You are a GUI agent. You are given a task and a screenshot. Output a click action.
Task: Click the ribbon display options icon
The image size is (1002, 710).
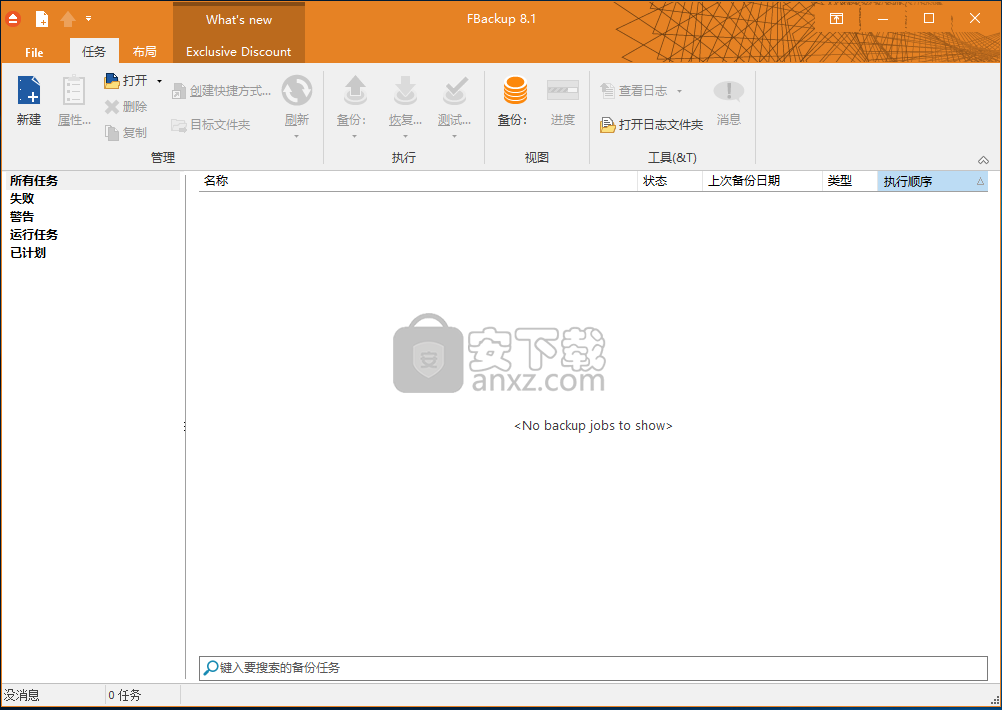836,19
